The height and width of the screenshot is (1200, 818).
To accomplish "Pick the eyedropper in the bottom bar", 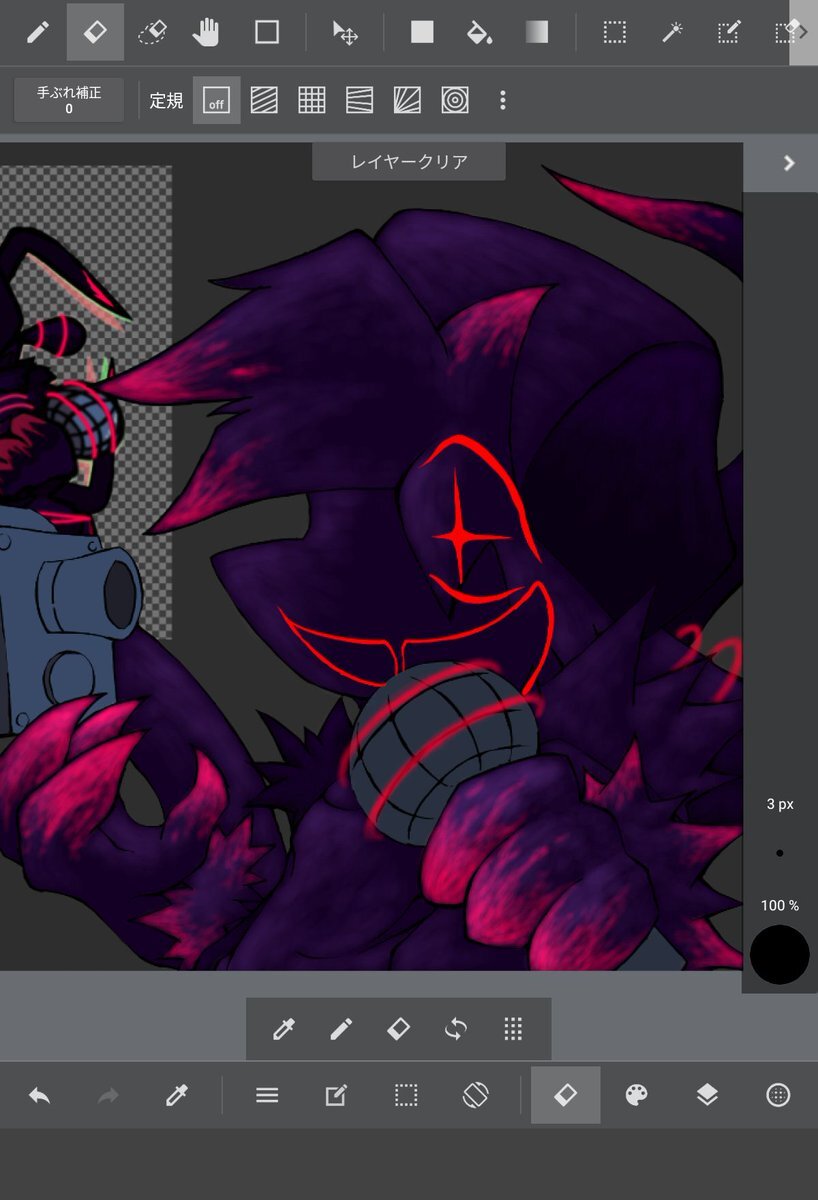I will click(177, 1096).
